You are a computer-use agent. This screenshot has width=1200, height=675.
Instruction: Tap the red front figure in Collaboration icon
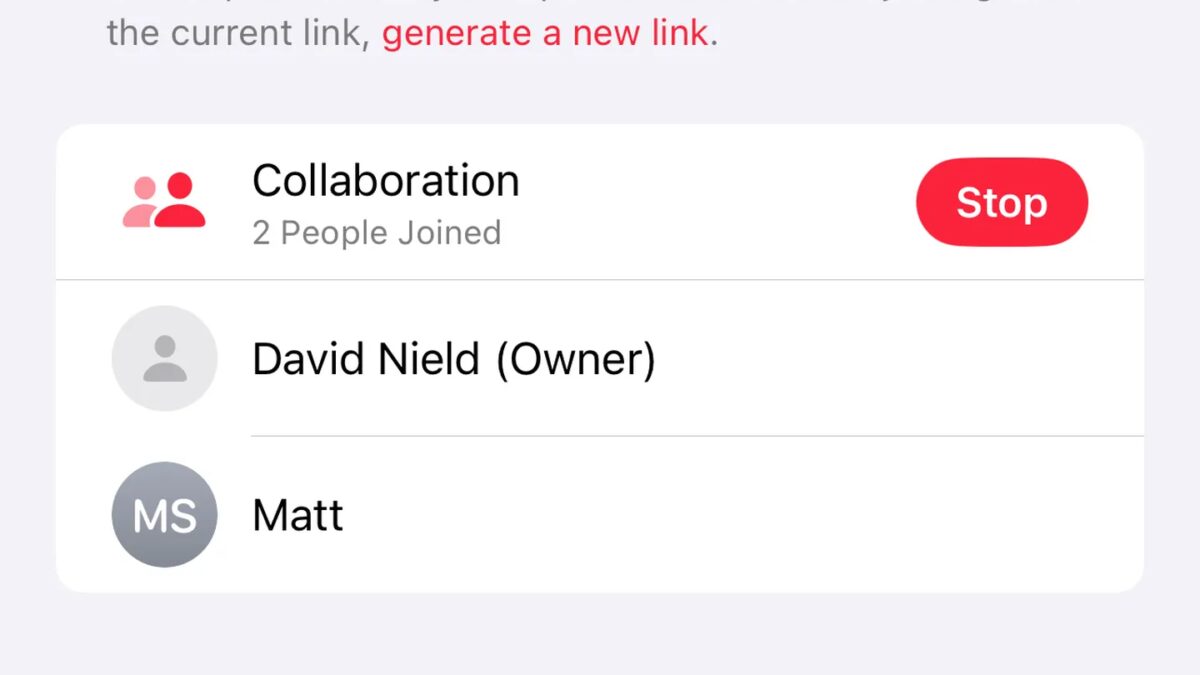click(180, 200)
